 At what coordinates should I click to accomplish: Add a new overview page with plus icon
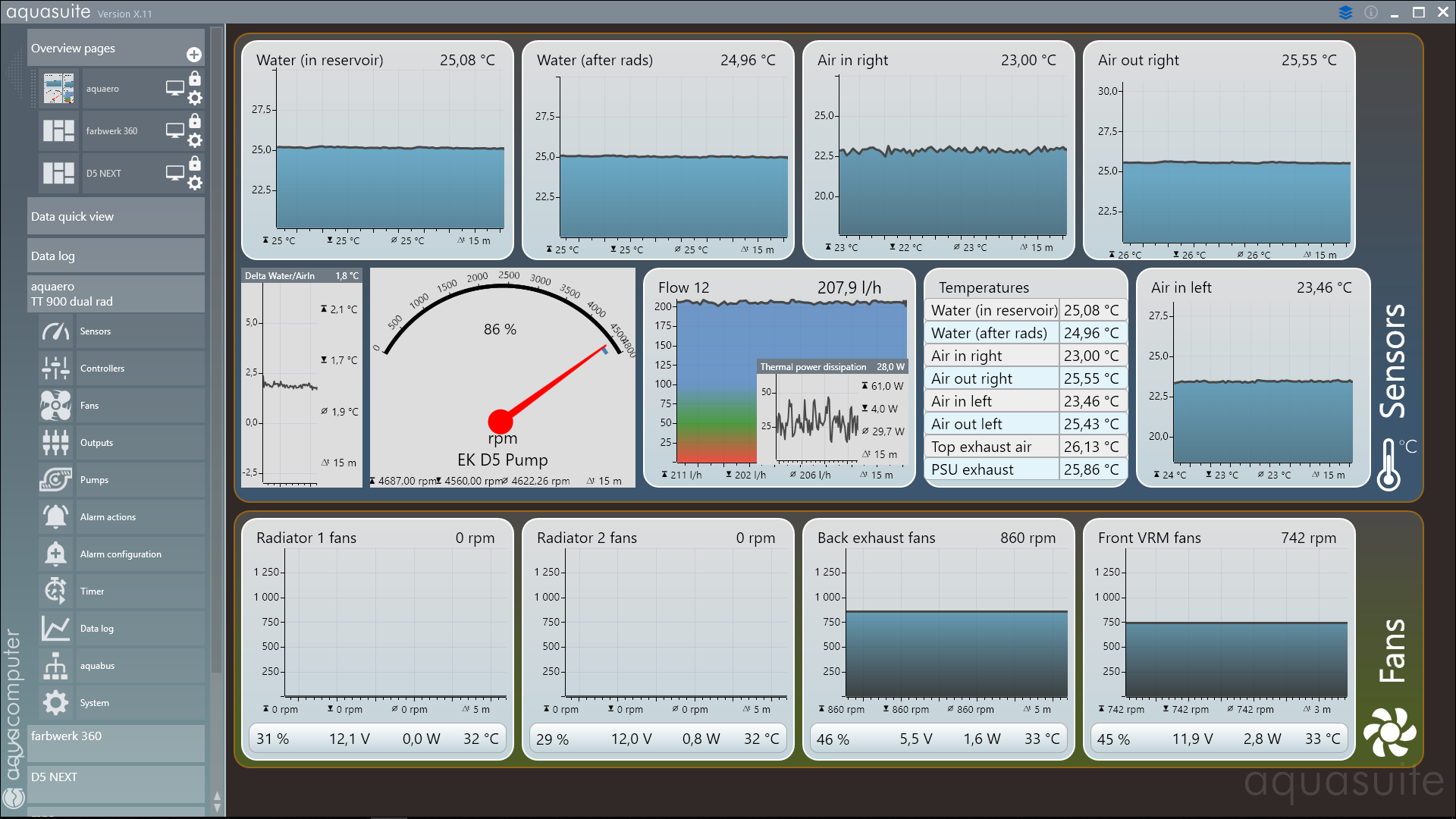click(x=194, y=55)
